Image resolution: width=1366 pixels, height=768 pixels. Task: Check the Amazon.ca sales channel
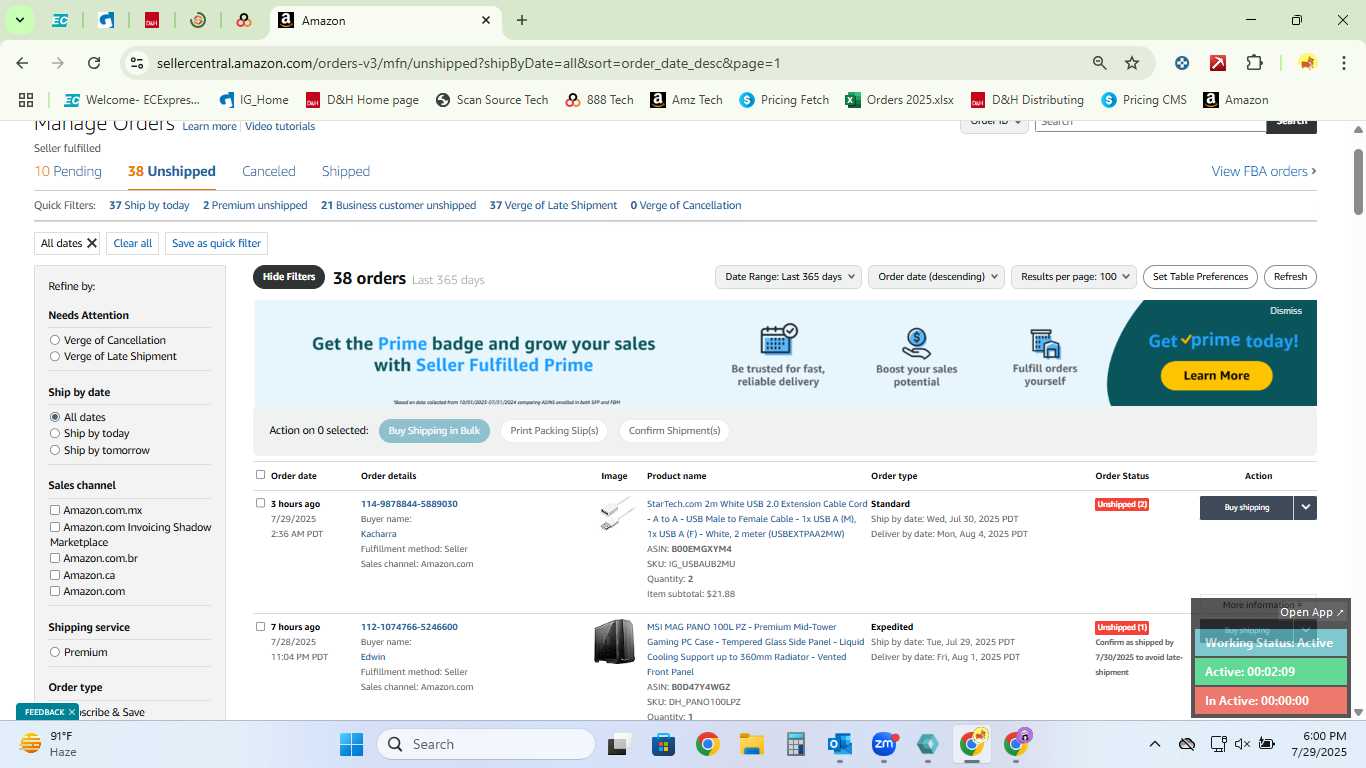pyautogui.click(x=55, y=575)
